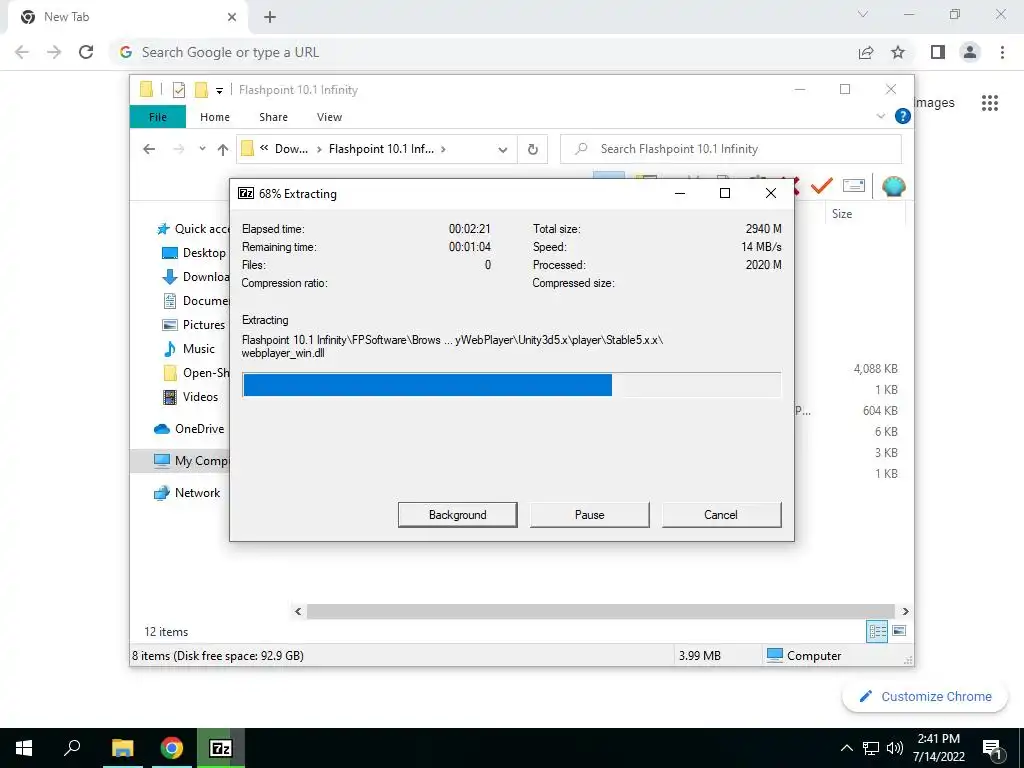This screenshot has height=768, width=1024.
Task: Open Customize Quick Access Toolbar dropdown
Action: pyautogui.click(x=219, y=91)
